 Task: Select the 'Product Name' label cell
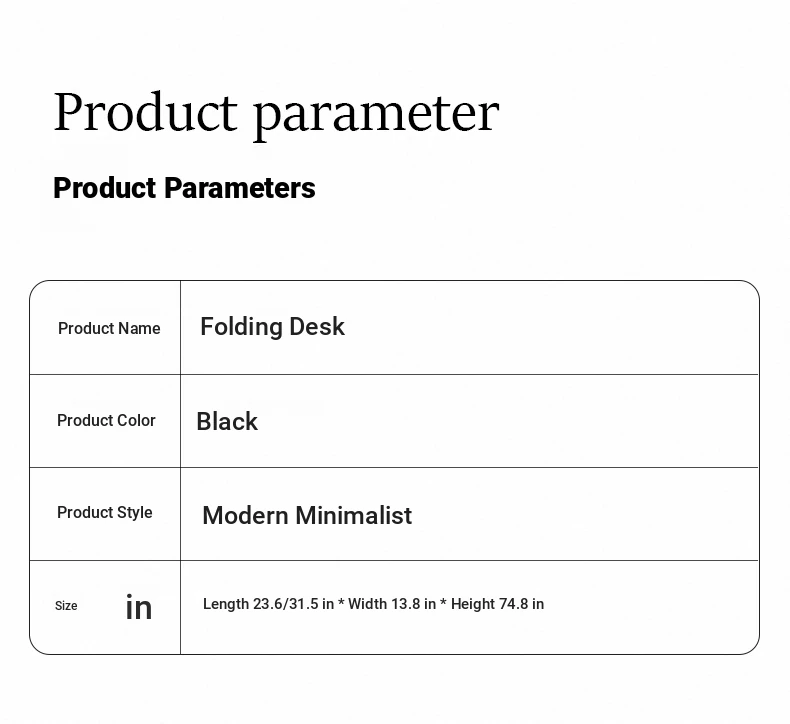105,328
